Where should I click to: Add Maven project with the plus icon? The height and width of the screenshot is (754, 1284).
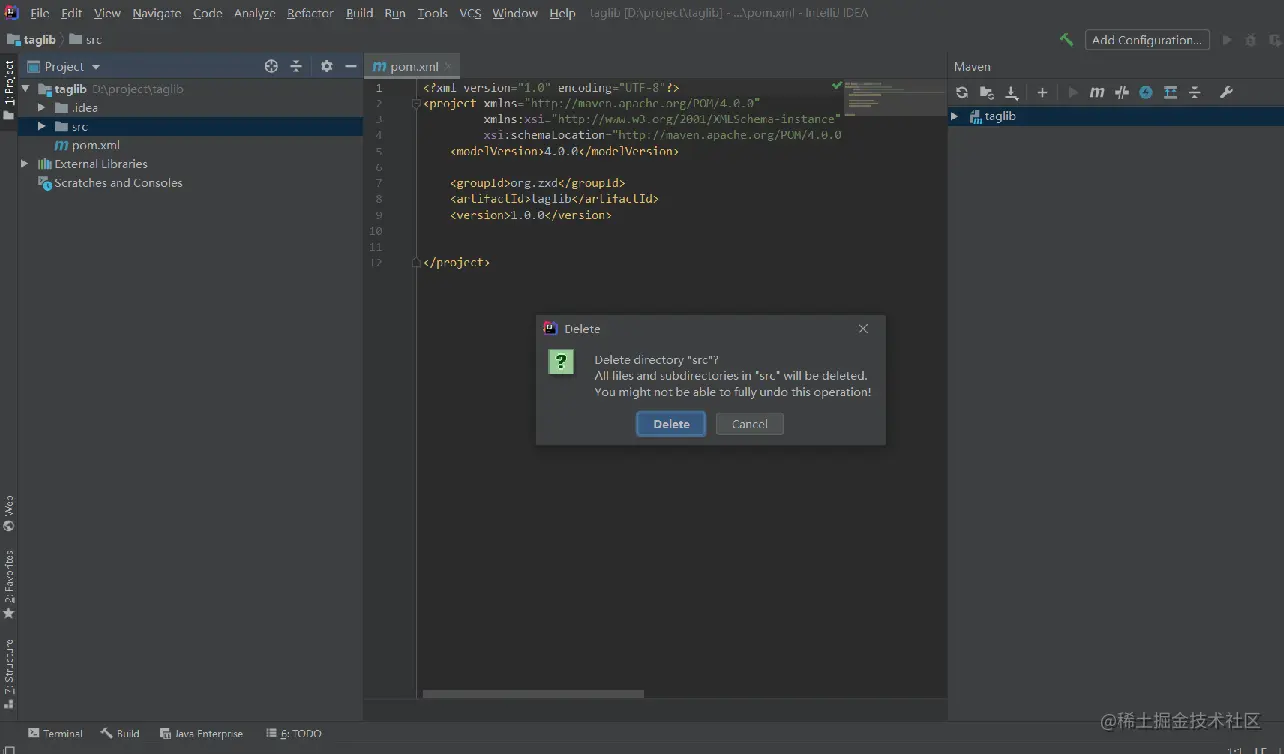1042,92
